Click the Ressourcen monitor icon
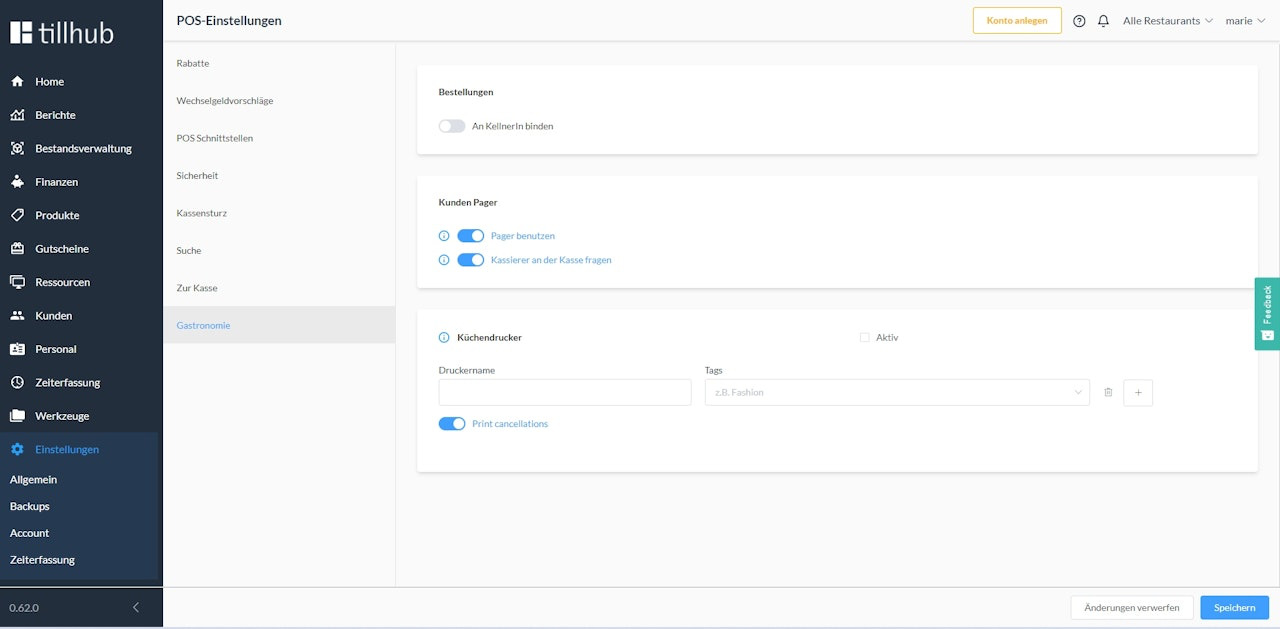1280x629 pixels. tap(17, 282)
